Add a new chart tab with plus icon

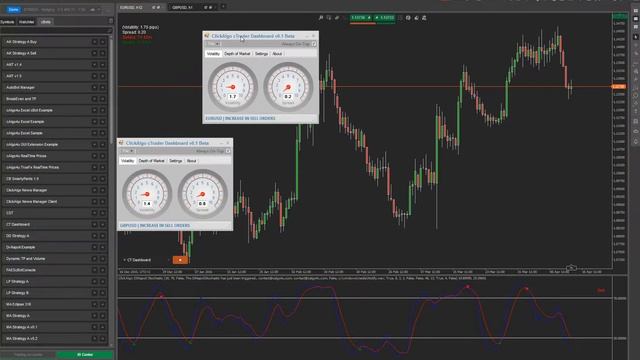point(223,7)
